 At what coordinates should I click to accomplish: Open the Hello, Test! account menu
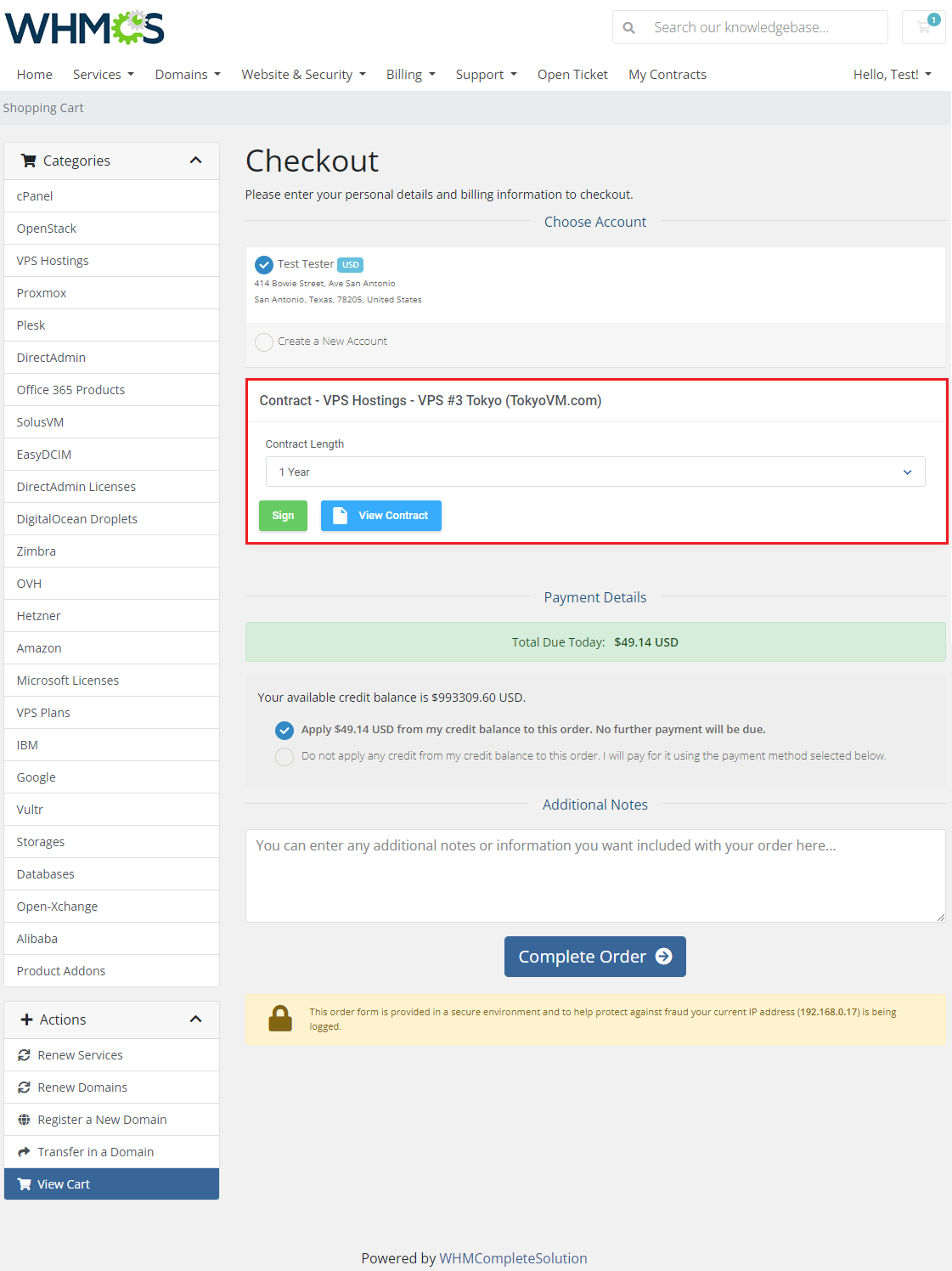coord(893,75)
